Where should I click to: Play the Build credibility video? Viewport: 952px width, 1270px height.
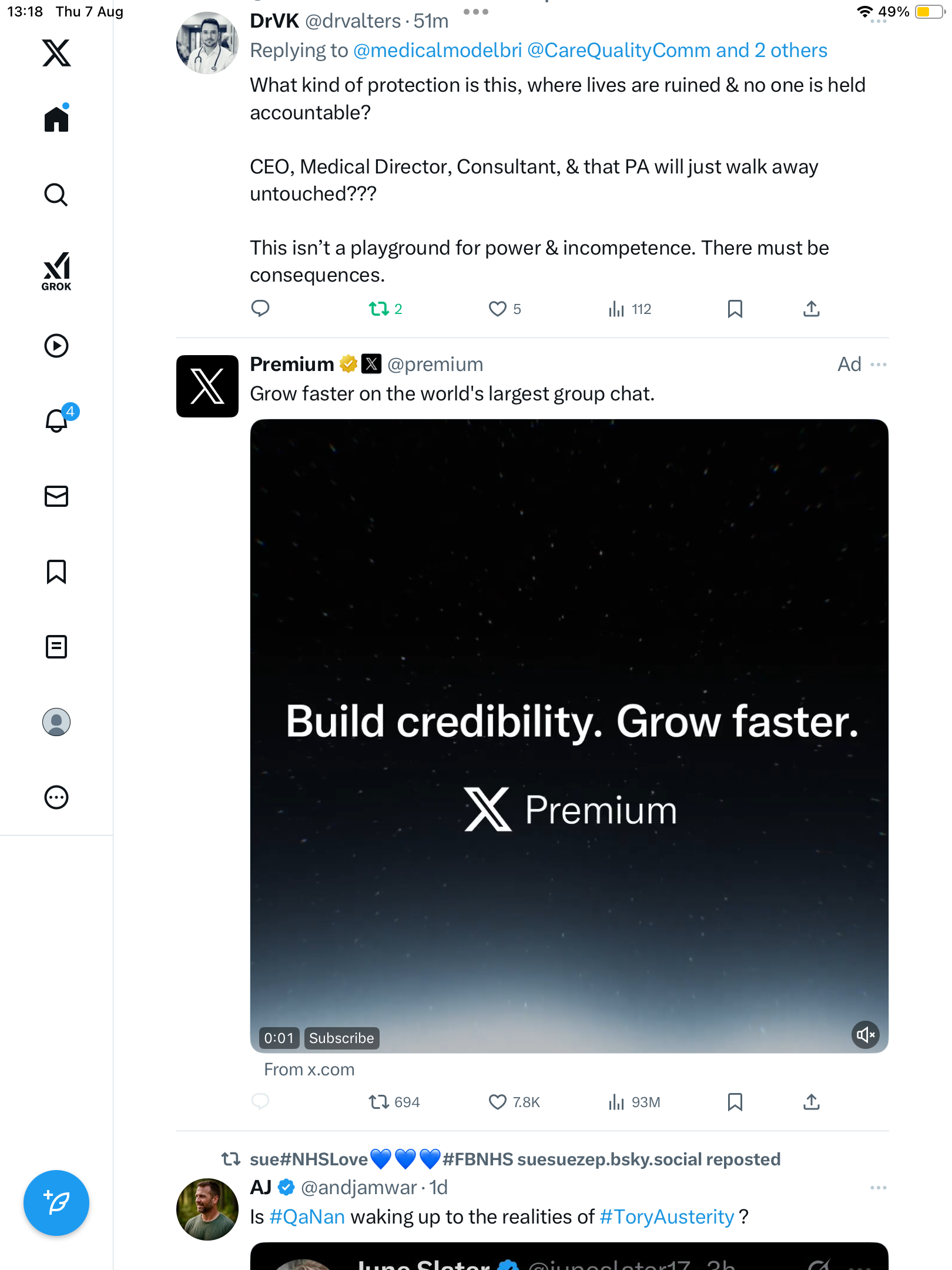click(569, 735)
